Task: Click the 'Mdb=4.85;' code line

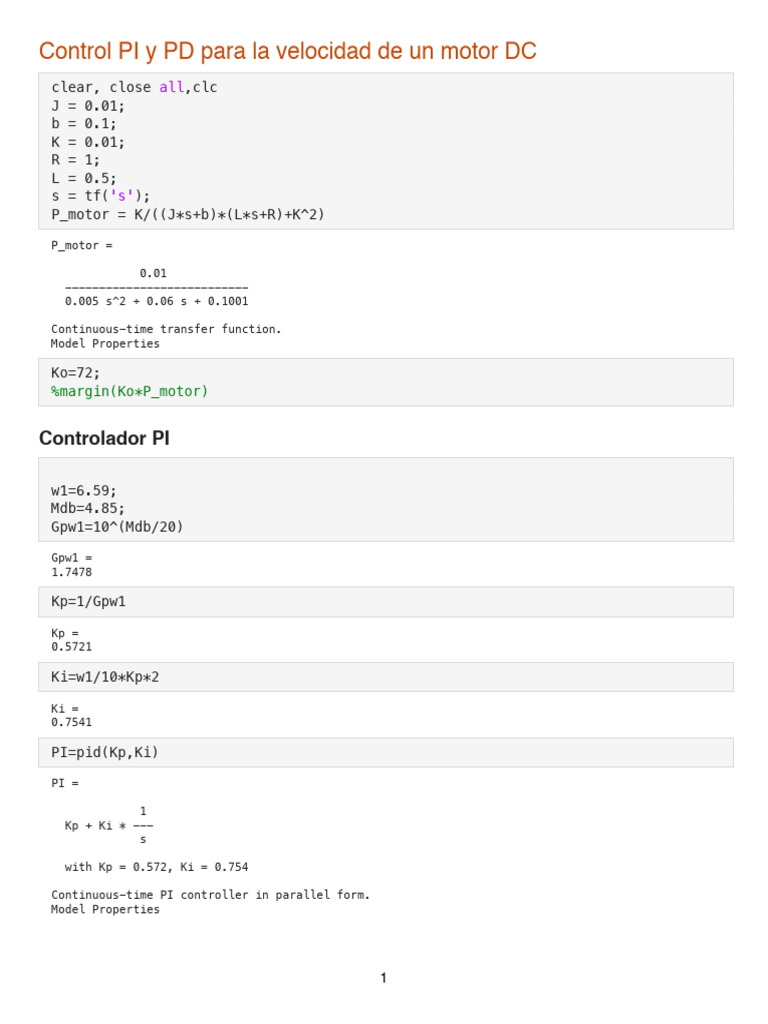Action: (88, 508)
